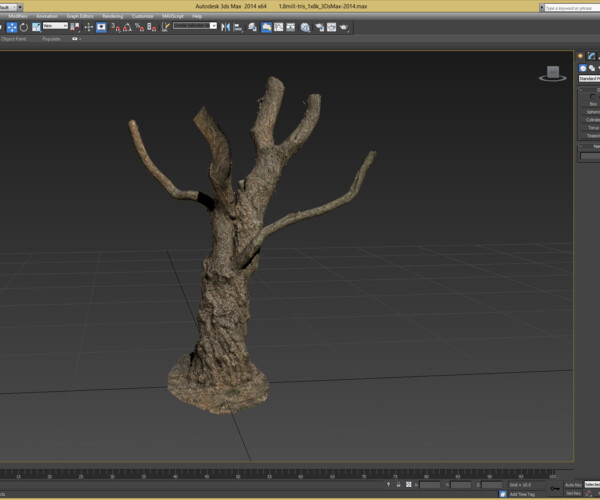Click the Teapot primitive button
Viewport: 600px width, 500px height.
pos(591,136)
